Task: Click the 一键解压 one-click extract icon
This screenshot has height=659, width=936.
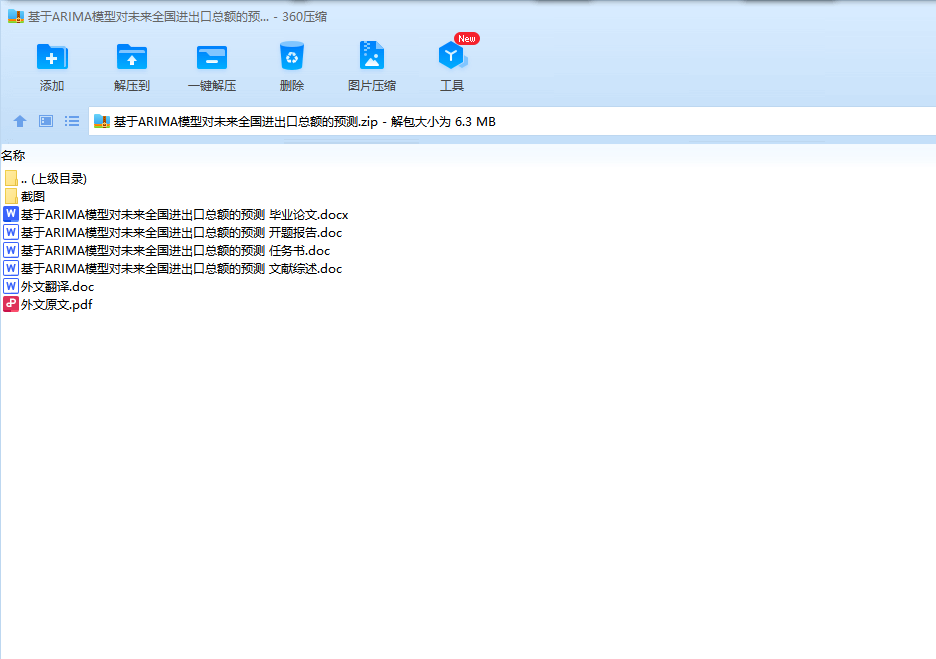Action: pyautogui.click(x=212, y=57)
